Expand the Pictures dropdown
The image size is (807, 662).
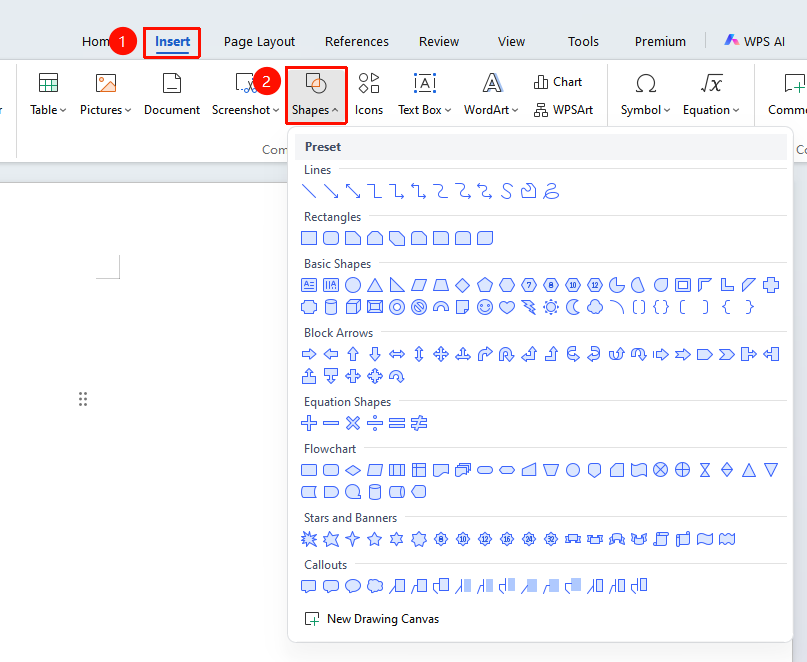point(106,95)
